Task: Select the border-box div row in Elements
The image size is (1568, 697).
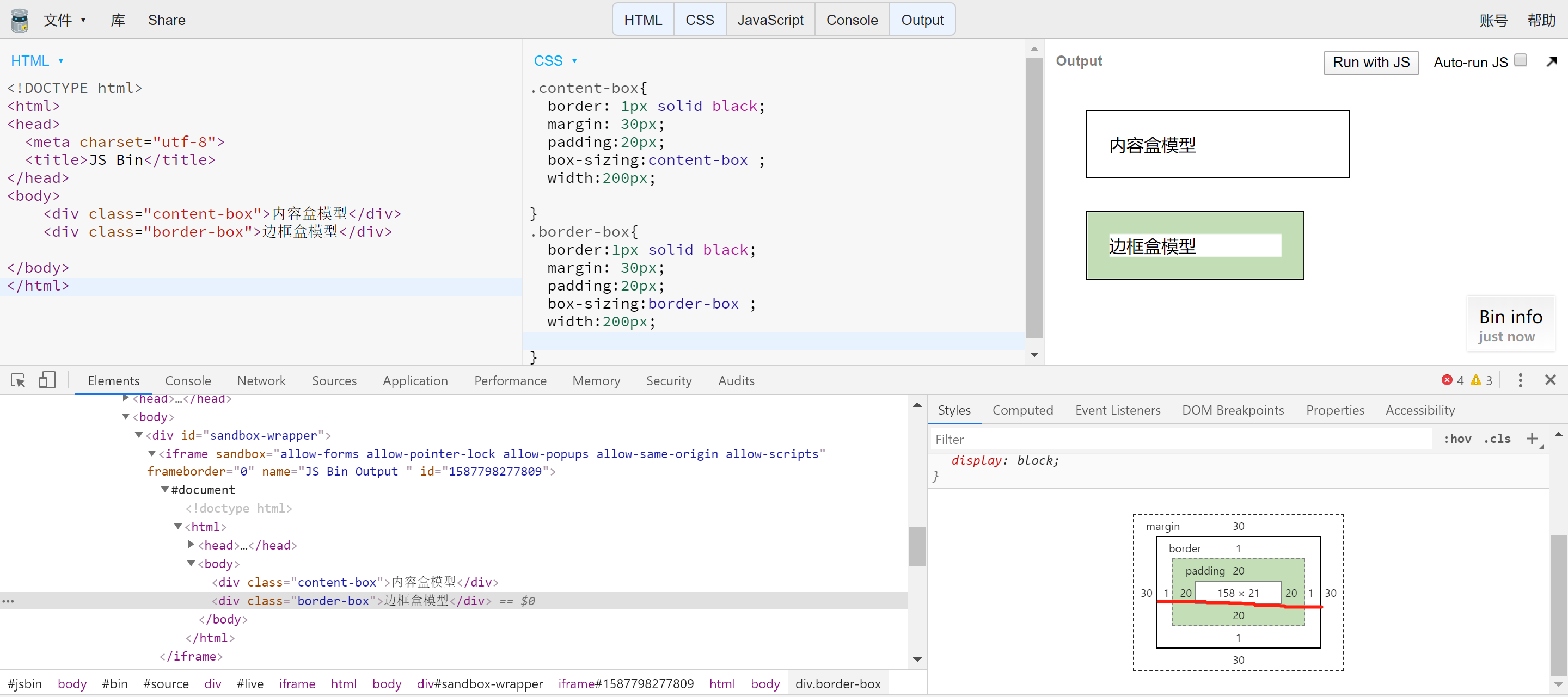Action: 454,600
